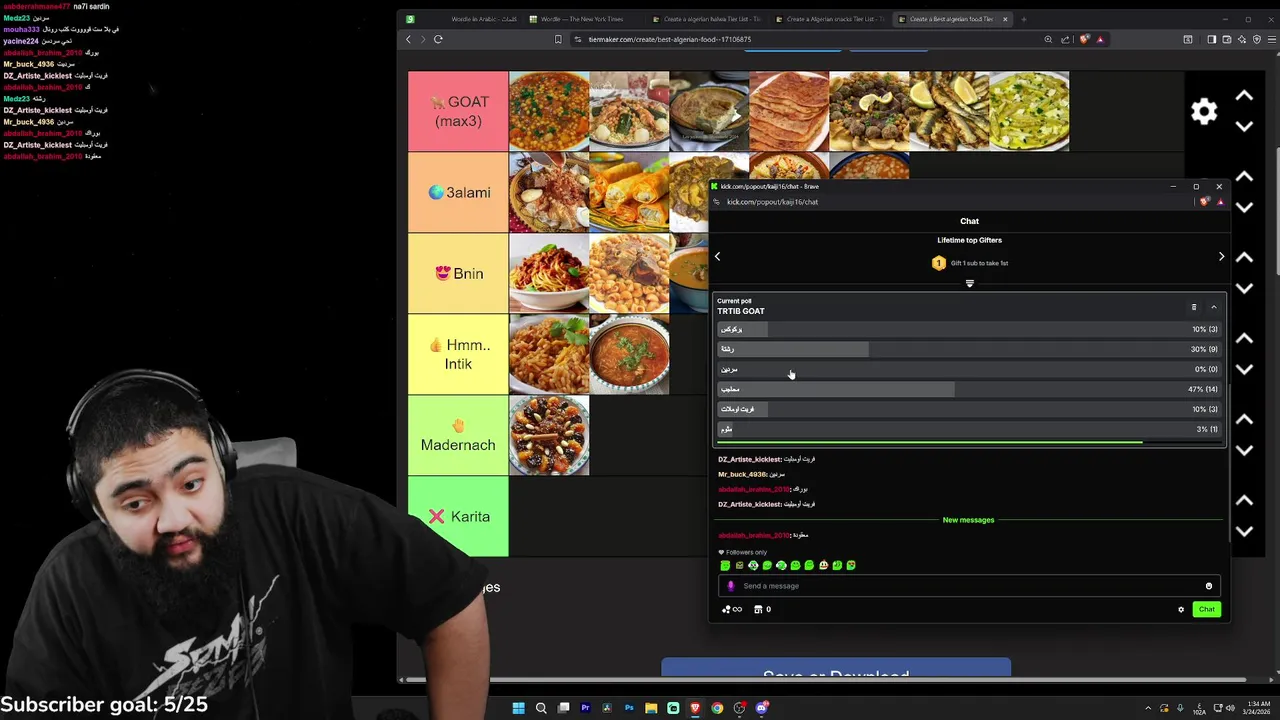Insert the first green quick emote
Image resolution: width=1280 pixels, height=720 pixels.
coord(725,565)
